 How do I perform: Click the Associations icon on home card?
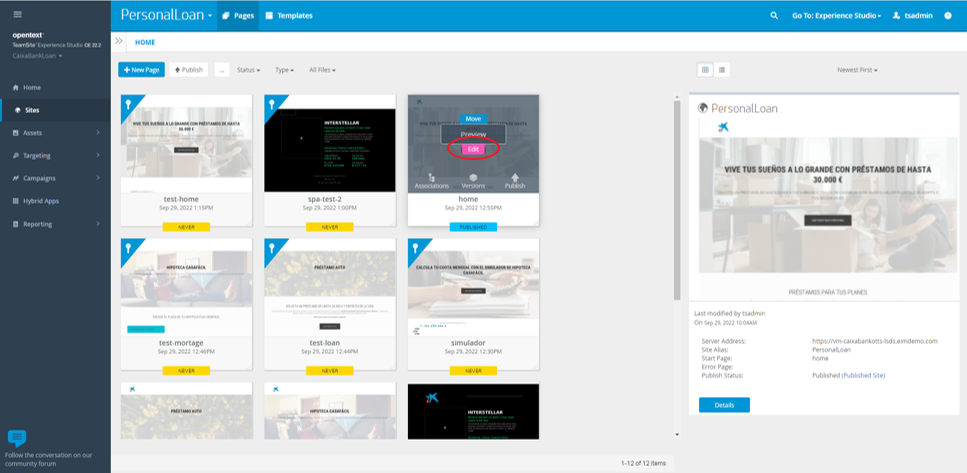[x=432, y=177]
